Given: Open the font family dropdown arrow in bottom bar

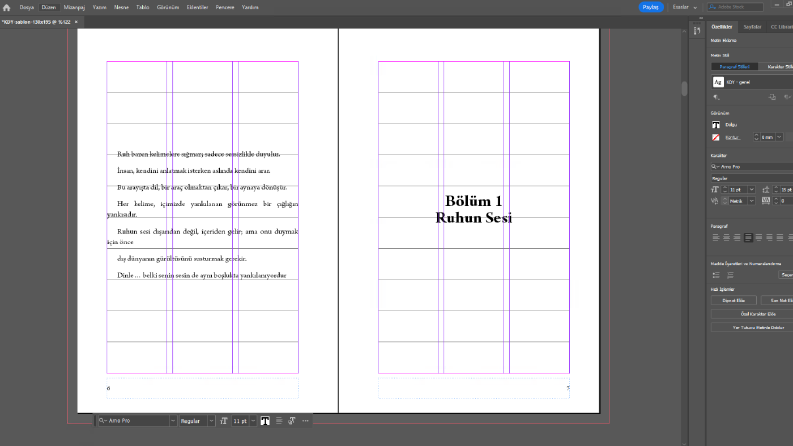Looking at the screenshot, I should click(173, 421).
